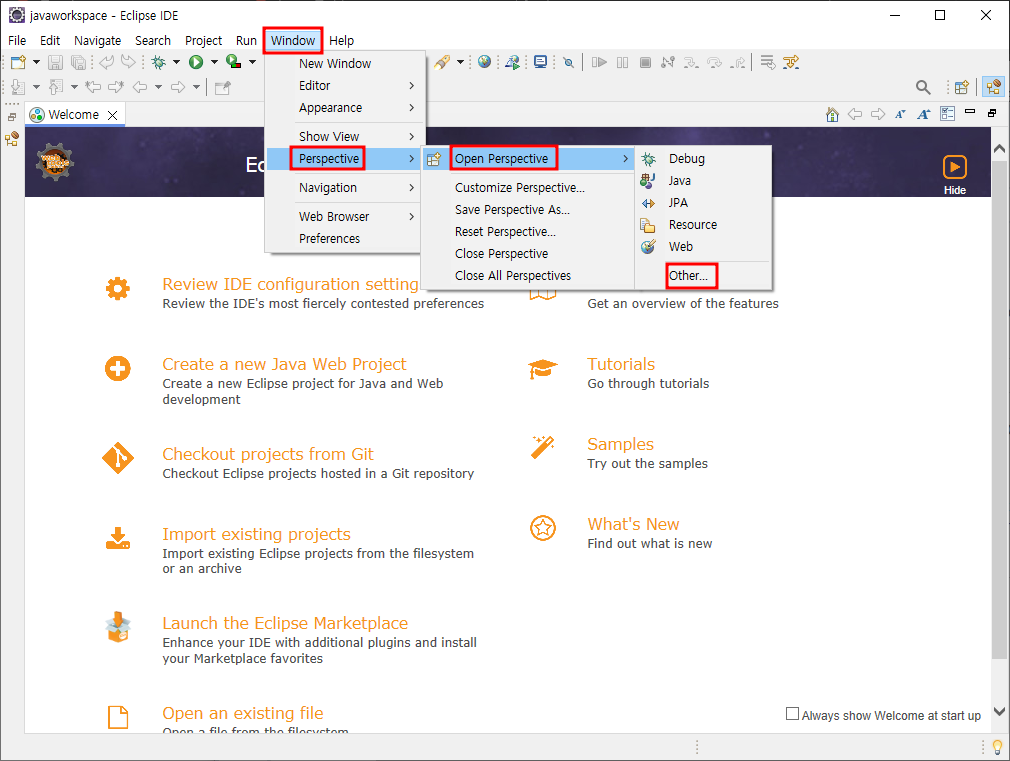
Task: Click the Open a Terminal monitor icon
Action: [540, 62]
